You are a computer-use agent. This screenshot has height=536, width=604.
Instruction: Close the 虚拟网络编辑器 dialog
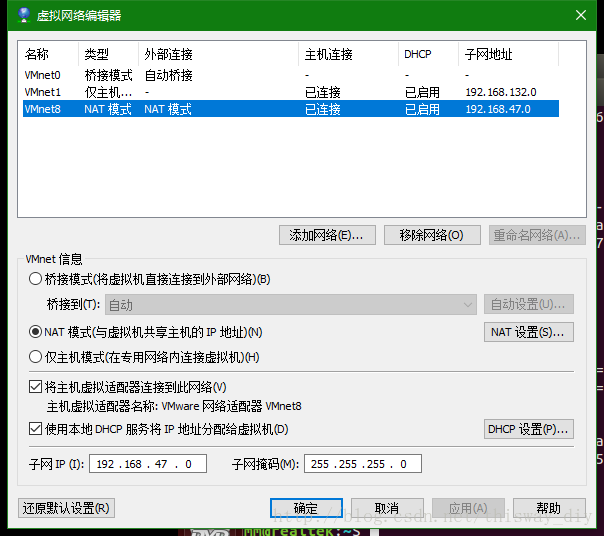click(581, 15)
